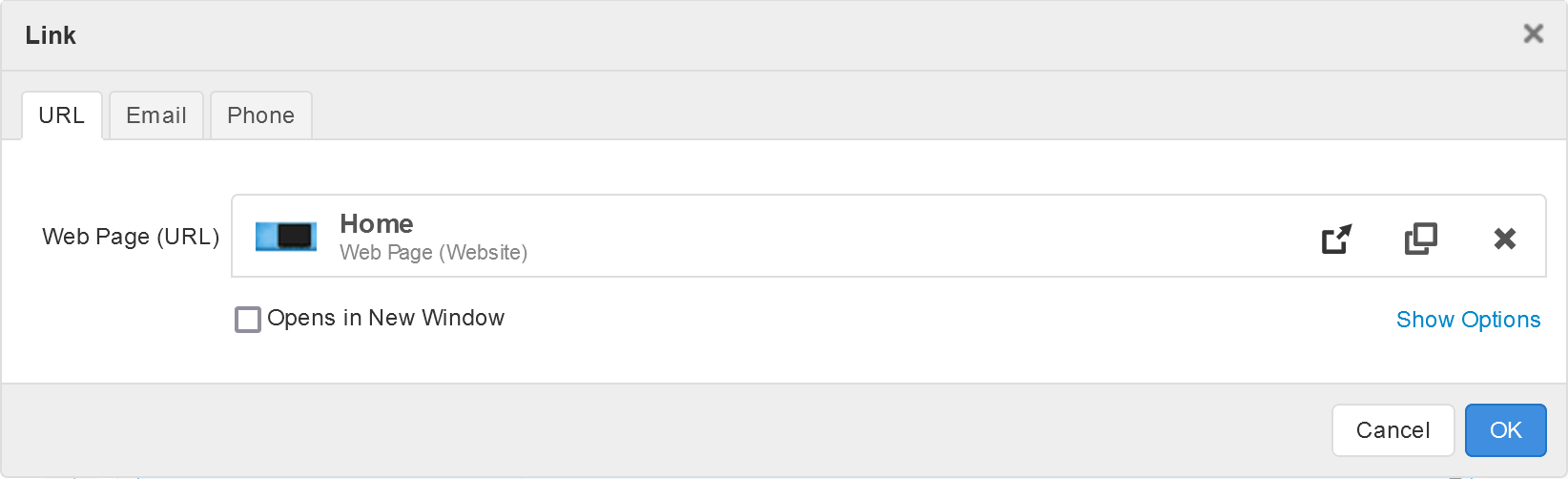
Task: Remove the Home page link
Action: click(x=1504, y=238)
